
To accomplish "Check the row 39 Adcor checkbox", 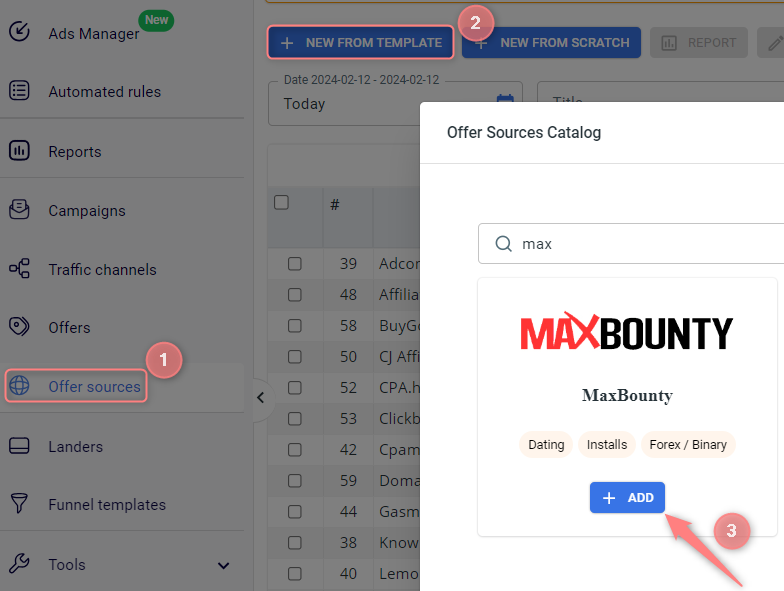I will (x=294, y=264).
